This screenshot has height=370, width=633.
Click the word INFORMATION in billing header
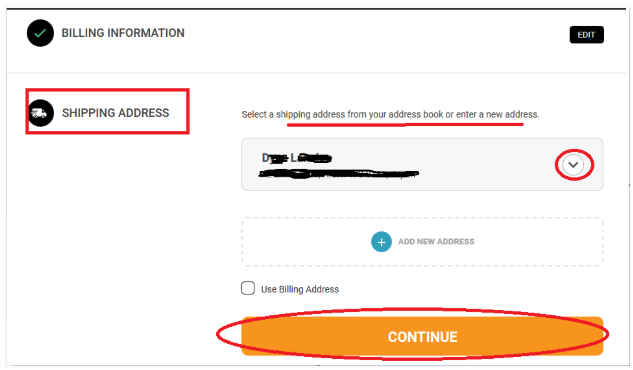[146, 33]
